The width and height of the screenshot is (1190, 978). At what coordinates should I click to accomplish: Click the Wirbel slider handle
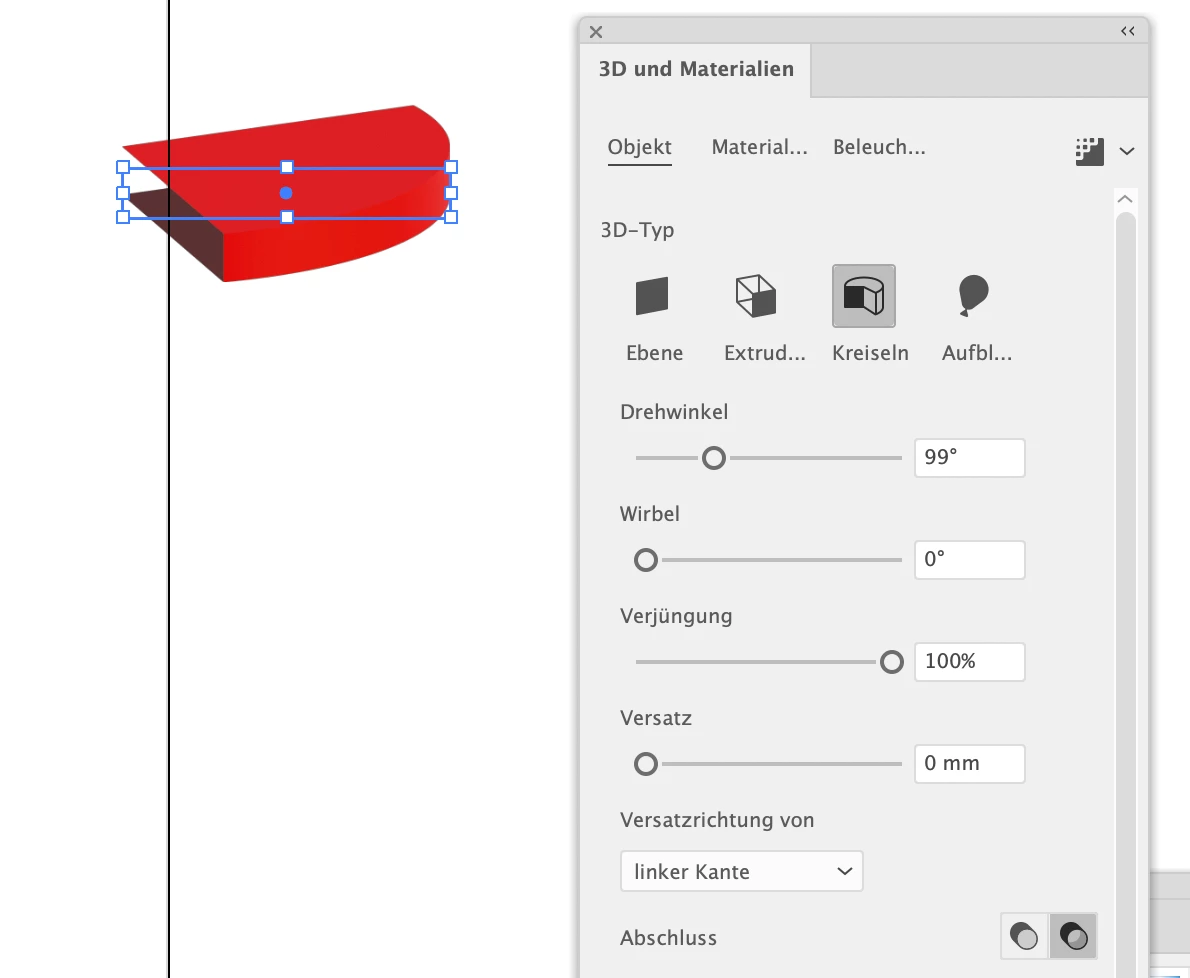tap(646, 560)
